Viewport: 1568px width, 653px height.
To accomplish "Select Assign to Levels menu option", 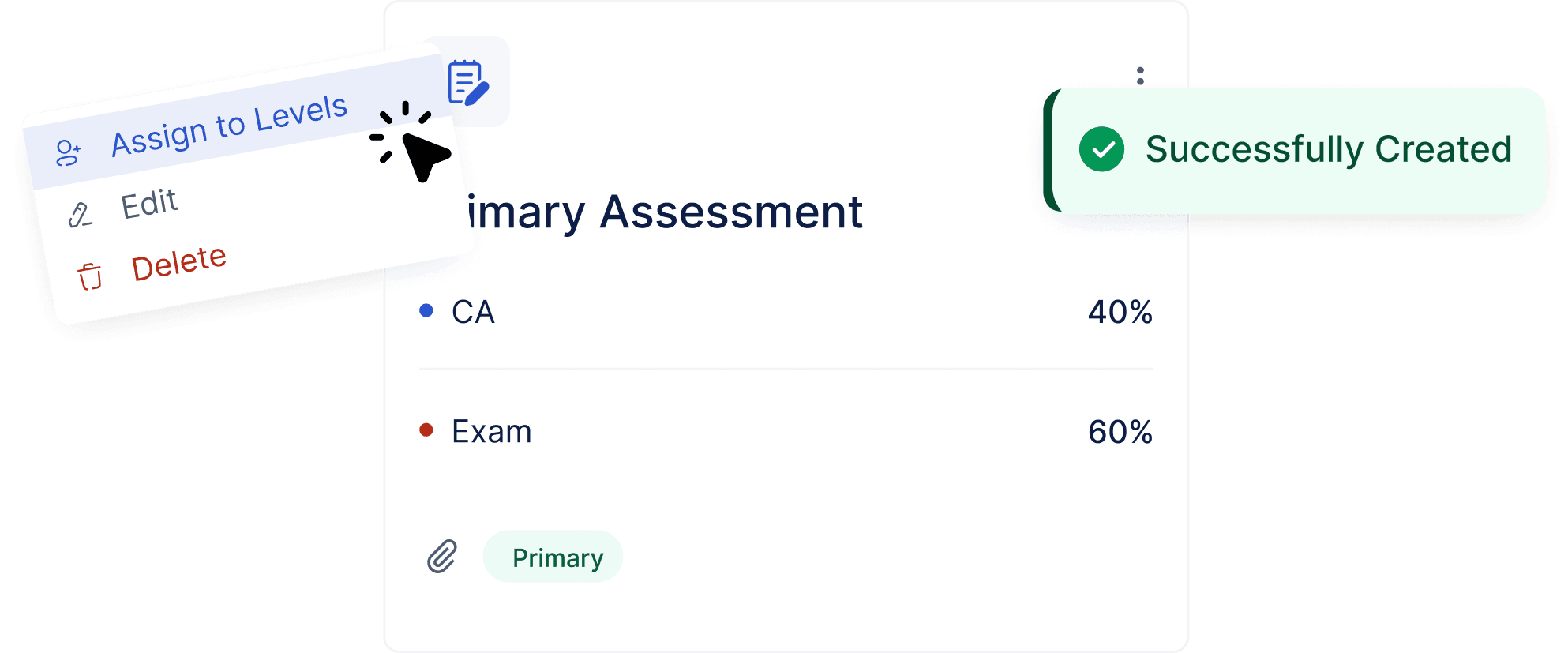I will [229, 126].
